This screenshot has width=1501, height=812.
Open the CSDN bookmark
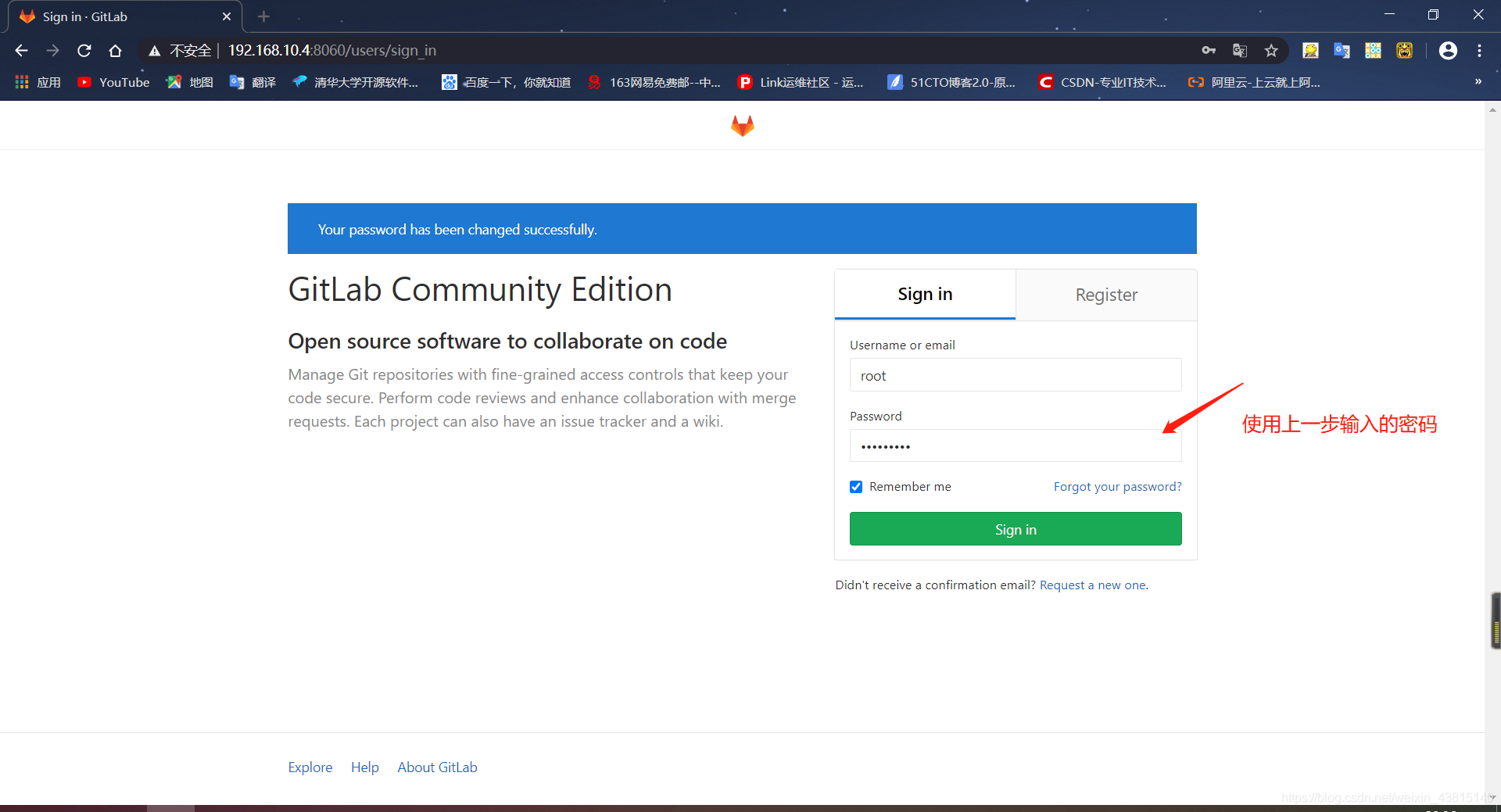[x=1102, y=82]
